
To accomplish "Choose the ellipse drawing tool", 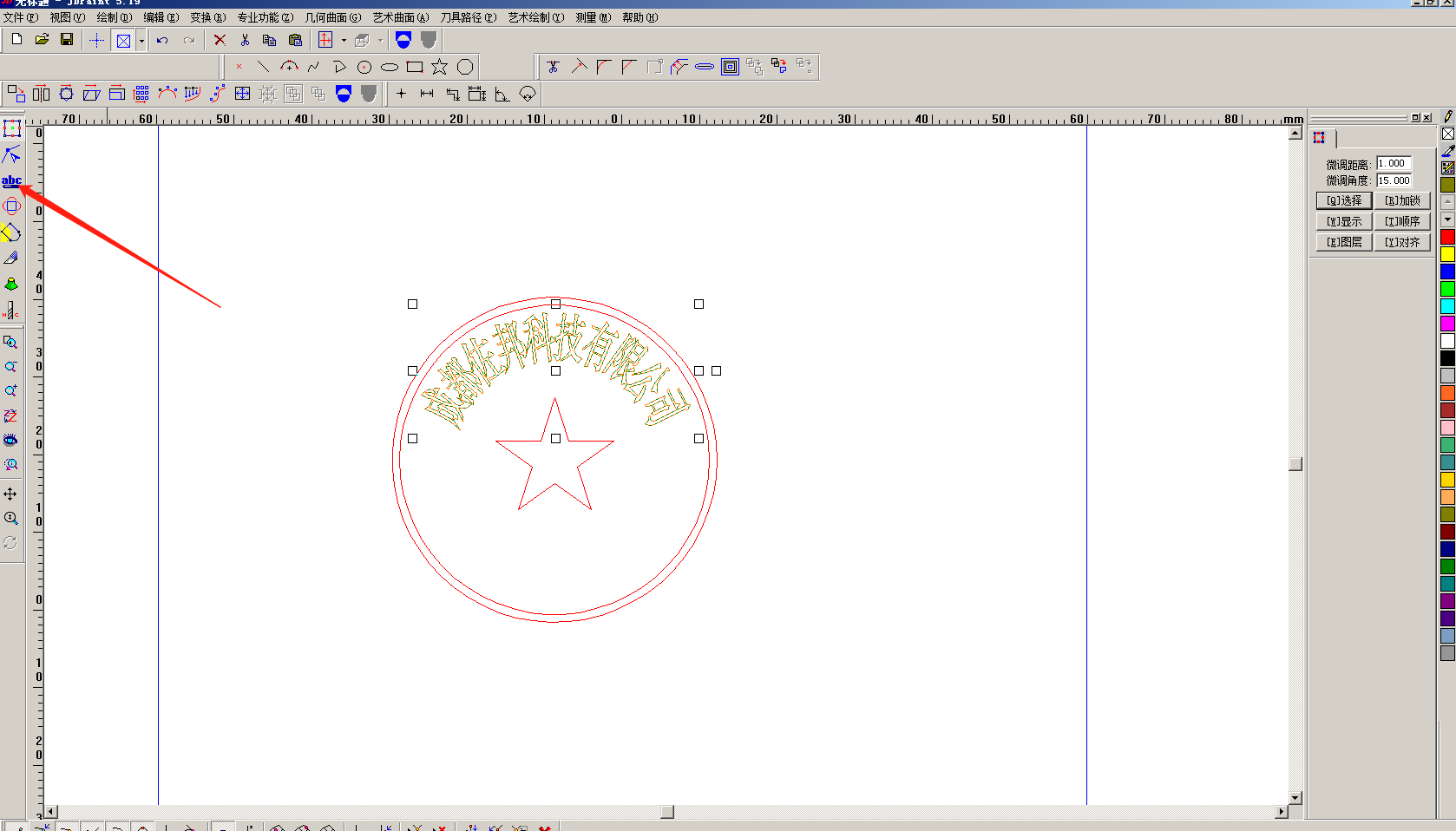I will point(390,67).
